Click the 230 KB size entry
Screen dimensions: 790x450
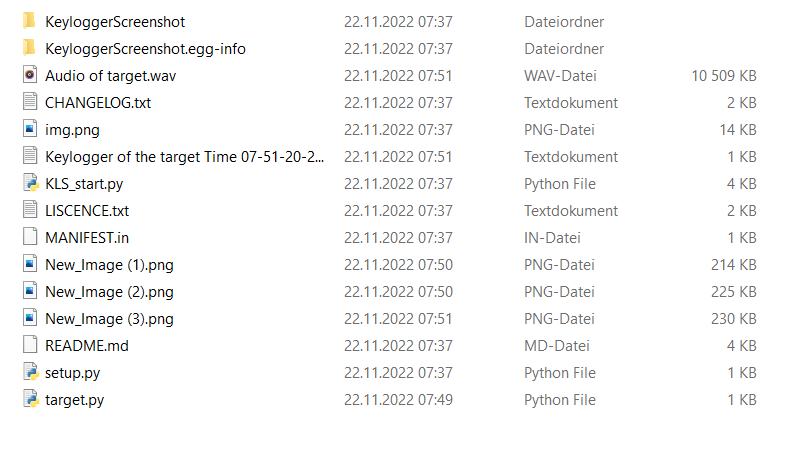point(734,319)
